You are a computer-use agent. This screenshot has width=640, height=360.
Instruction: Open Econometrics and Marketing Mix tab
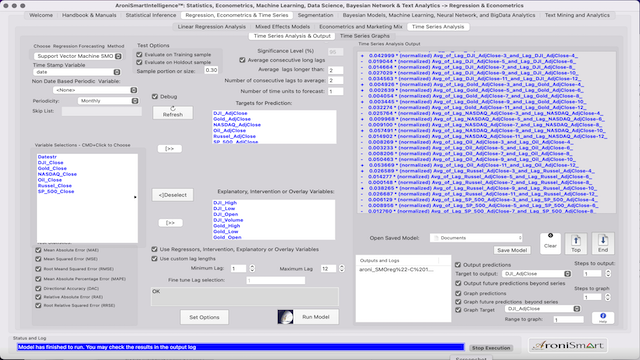click(360, 27)
